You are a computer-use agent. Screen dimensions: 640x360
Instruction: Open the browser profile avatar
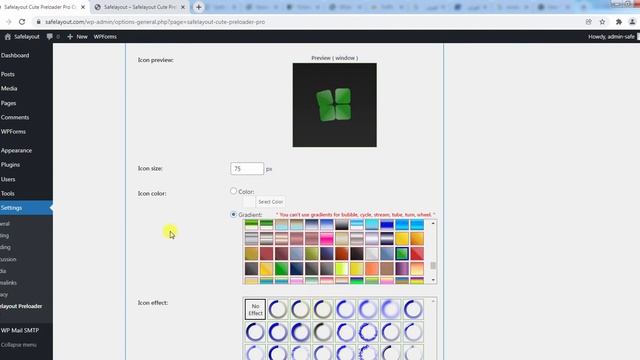(632, 22)
